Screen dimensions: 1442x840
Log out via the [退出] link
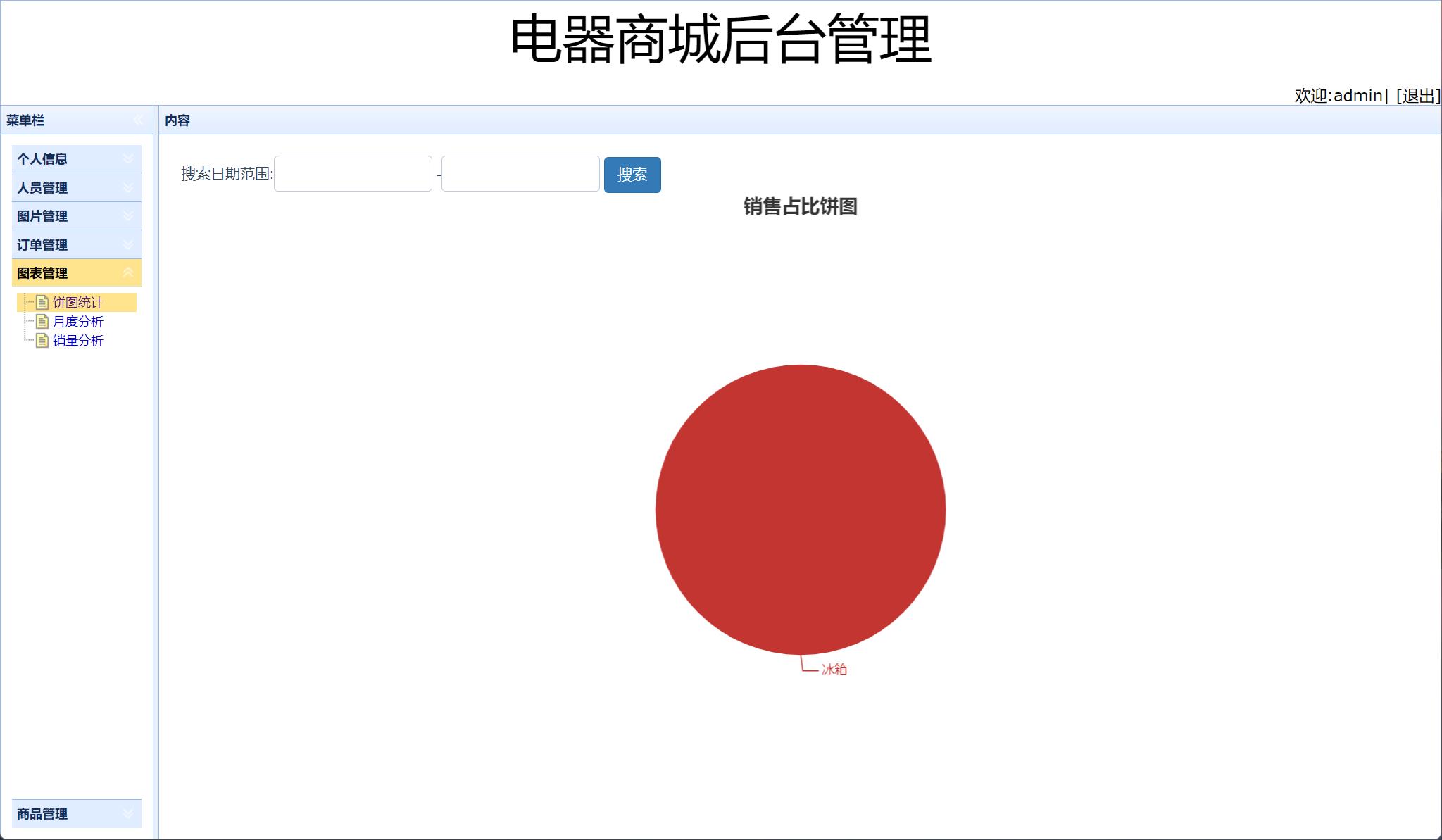click(1416, 94)
